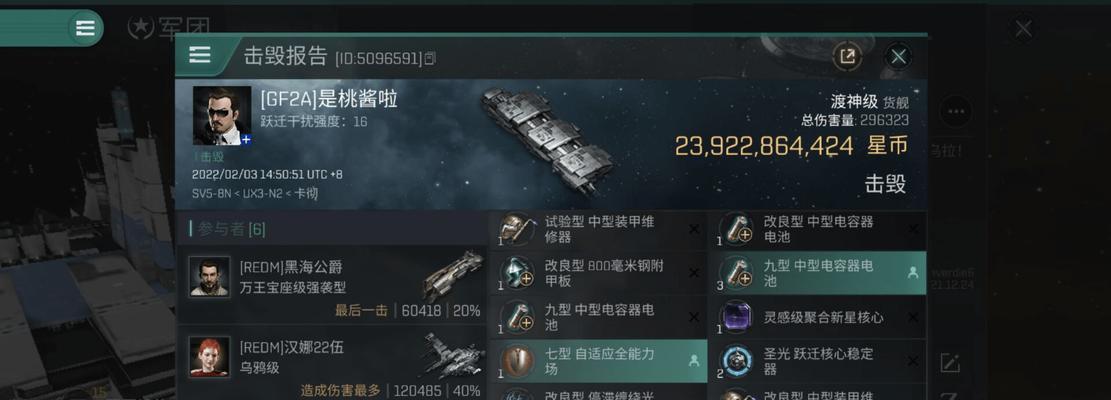Select the 改良型 800毫米钢附甲板 row
Image resolution: width=1111 pixels, height=400 pixels.
597,273
